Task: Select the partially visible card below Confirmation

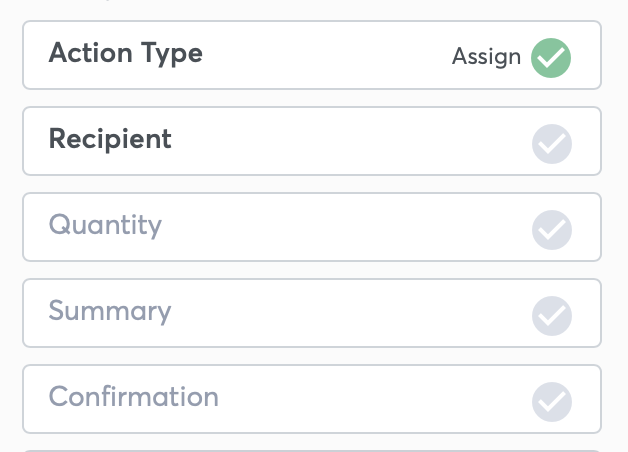Action: [x=312, y=451]
